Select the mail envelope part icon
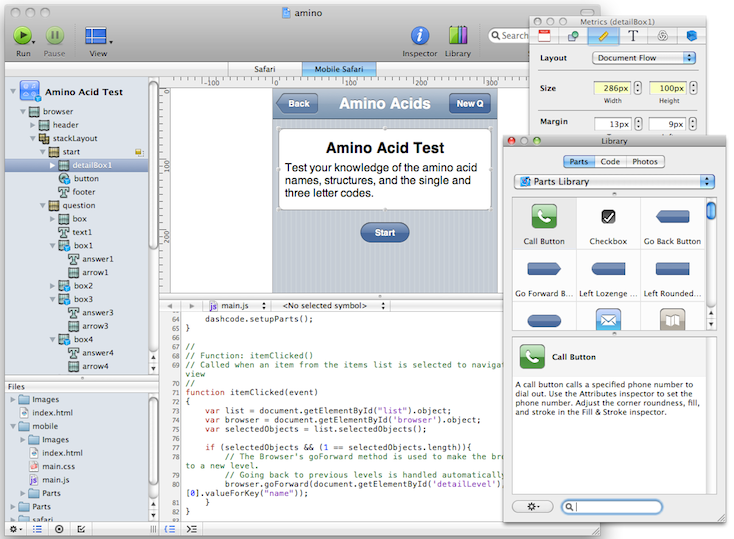The image size is (734, 539). (608, 319)
